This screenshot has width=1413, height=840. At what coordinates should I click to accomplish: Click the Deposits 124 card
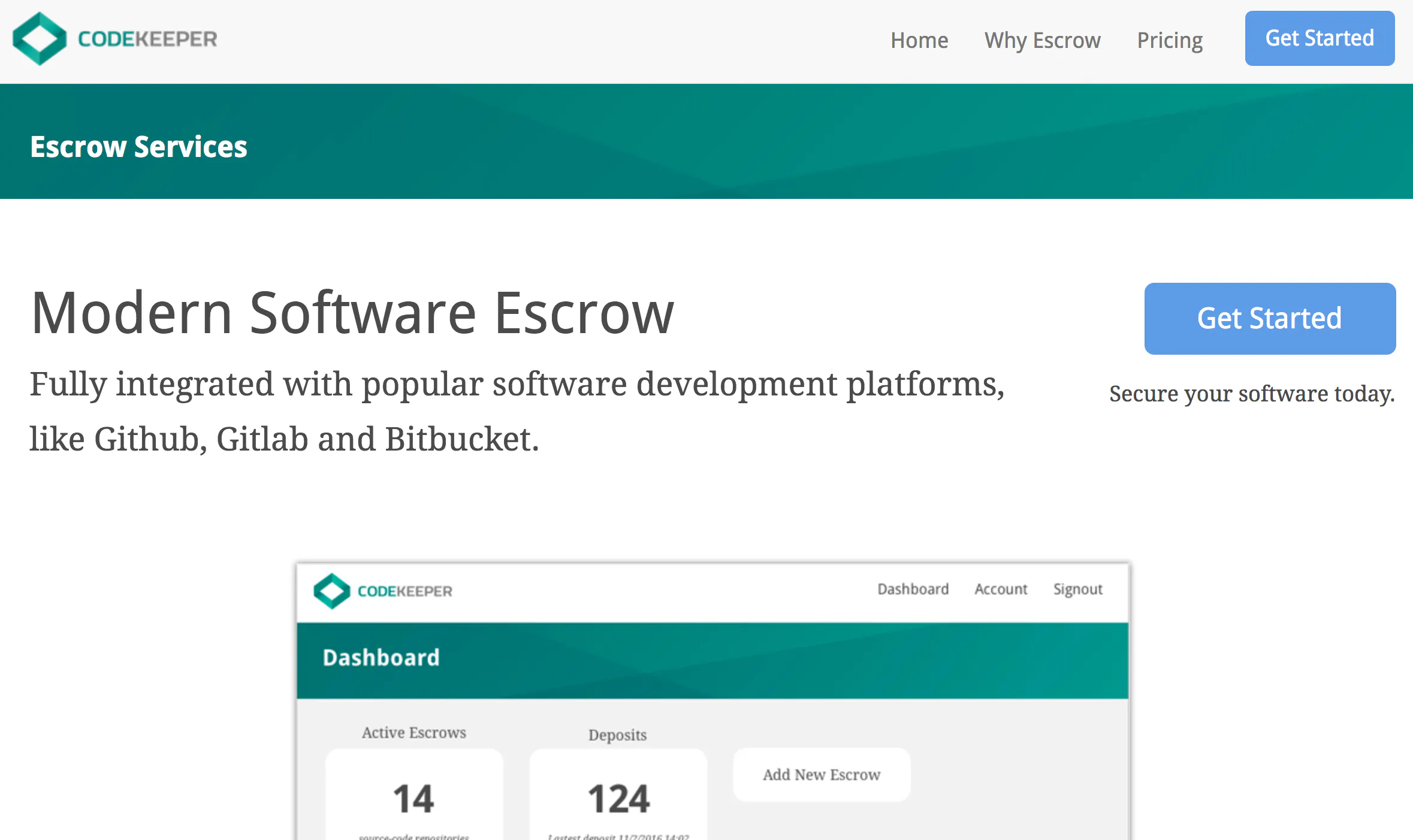point(618,794)
